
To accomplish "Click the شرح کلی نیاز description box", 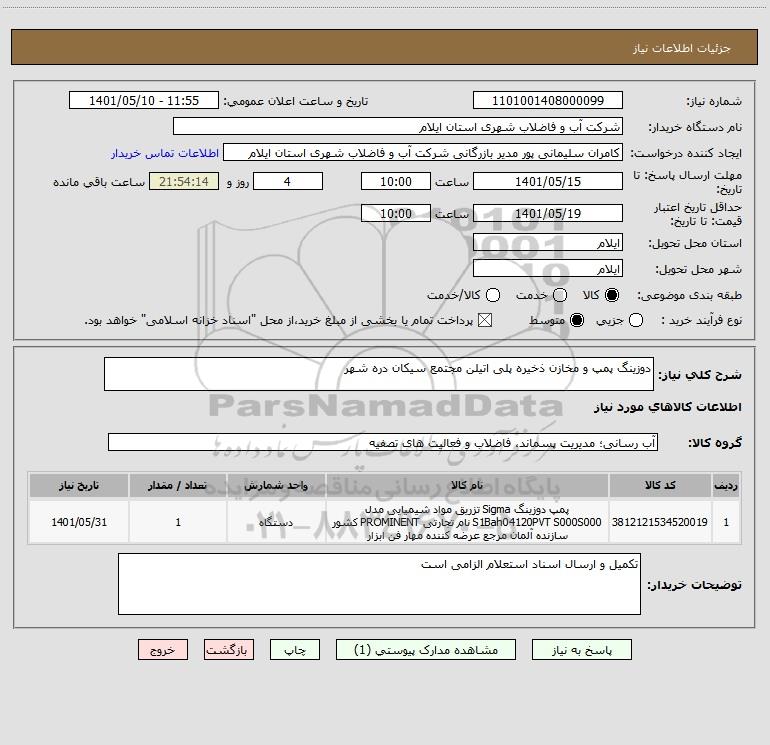I will click(379, 374).
